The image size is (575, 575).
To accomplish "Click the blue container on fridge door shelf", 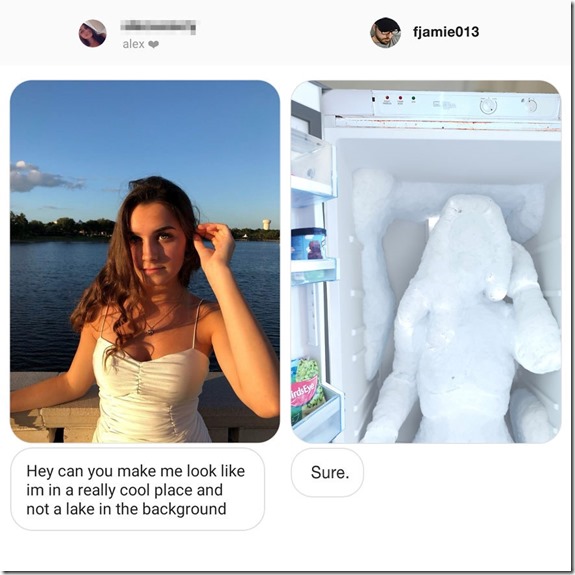I will (308, 243).
